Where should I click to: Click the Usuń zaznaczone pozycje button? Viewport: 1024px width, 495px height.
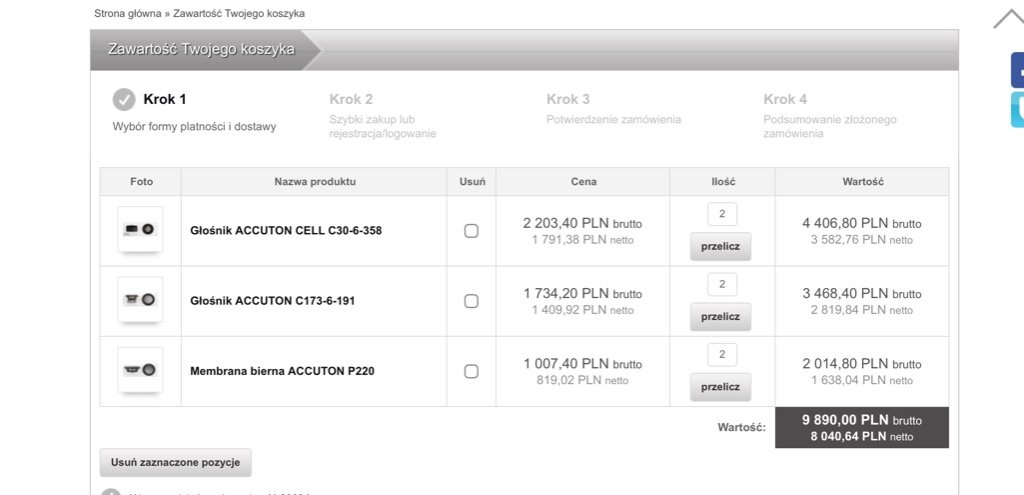[176, 463]
